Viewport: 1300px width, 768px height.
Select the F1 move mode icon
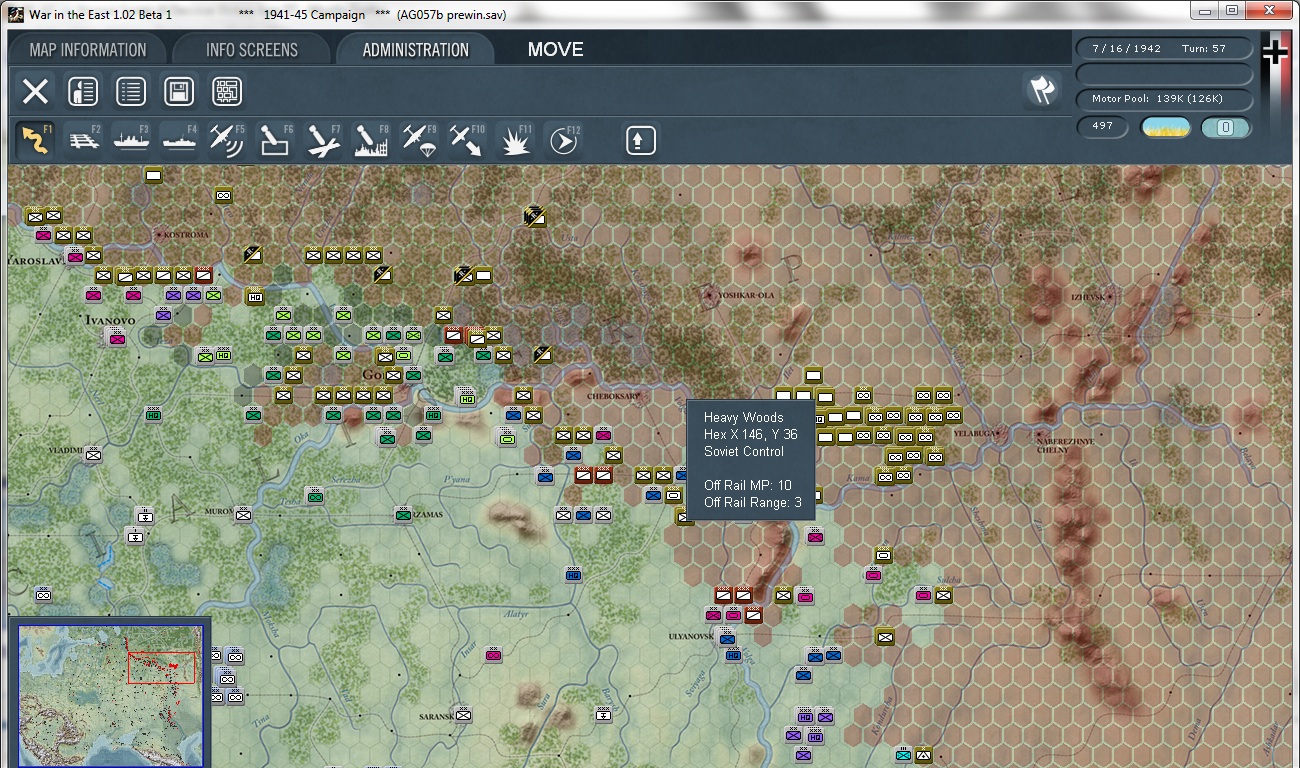pyautogui.click(x=35, y=140)
